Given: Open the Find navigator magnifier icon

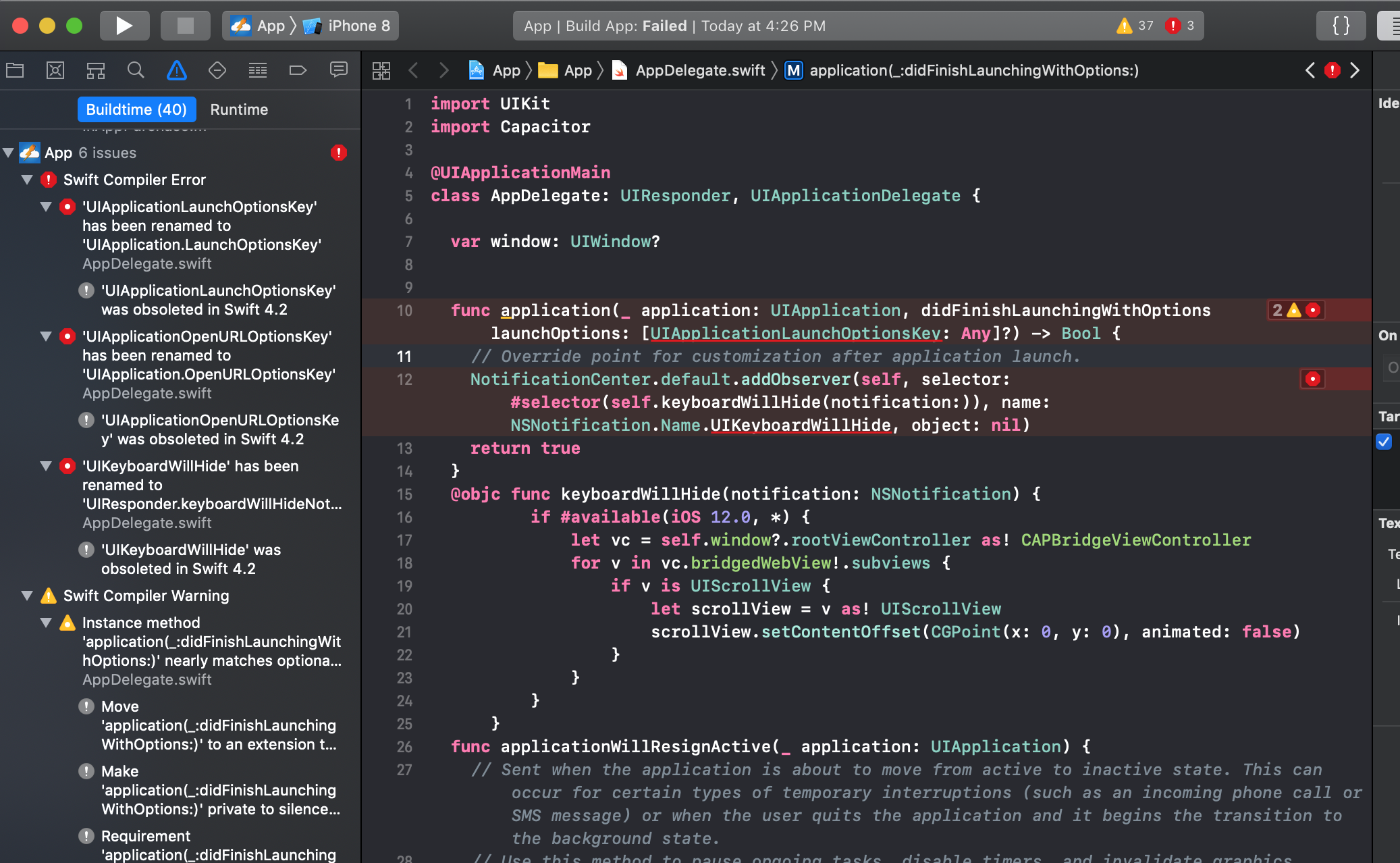Looking at the screenshot, I should click(x=136, y=70).
